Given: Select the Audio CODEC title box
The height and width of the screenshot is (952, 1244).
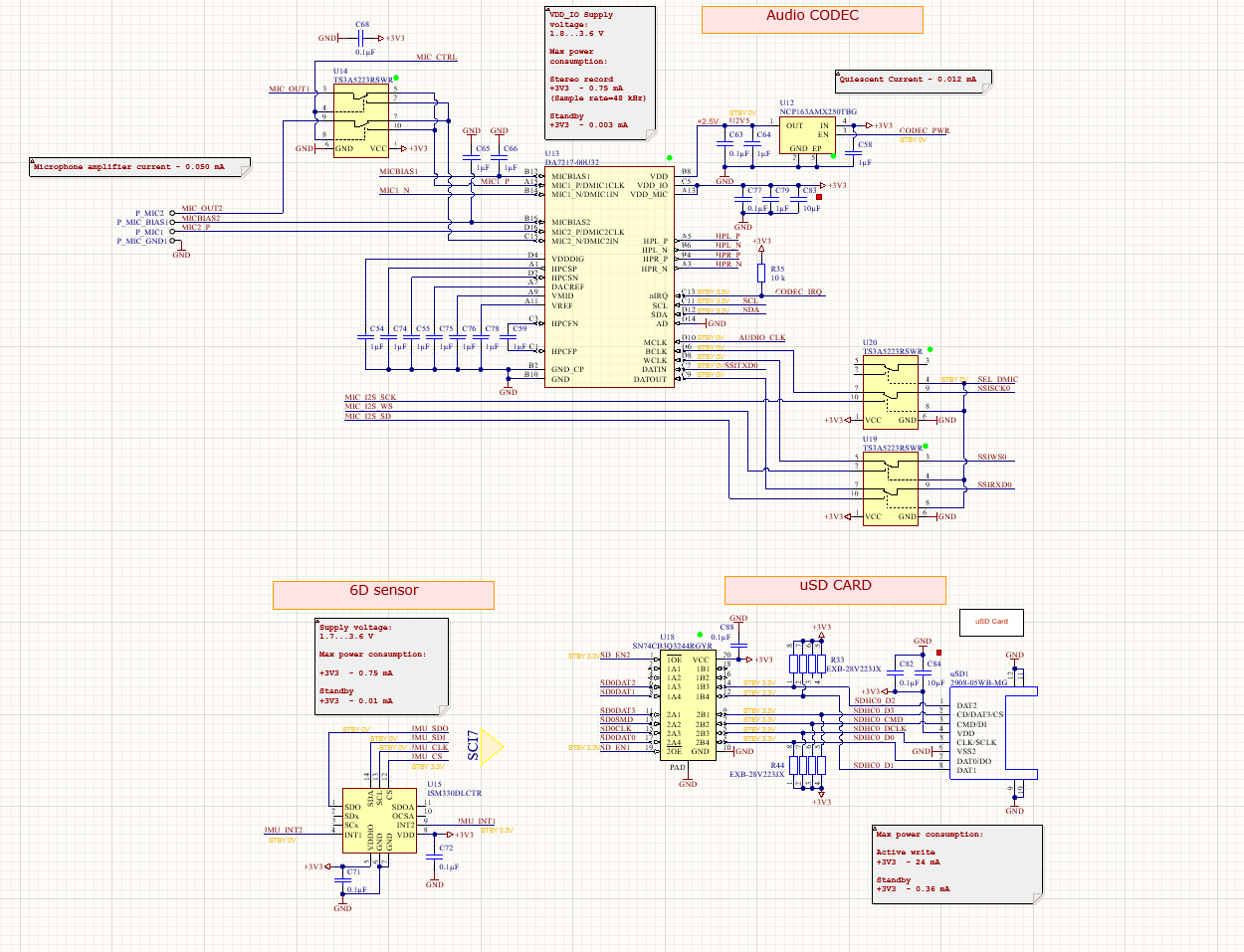Looking at the screenshot, I should 812,20.
